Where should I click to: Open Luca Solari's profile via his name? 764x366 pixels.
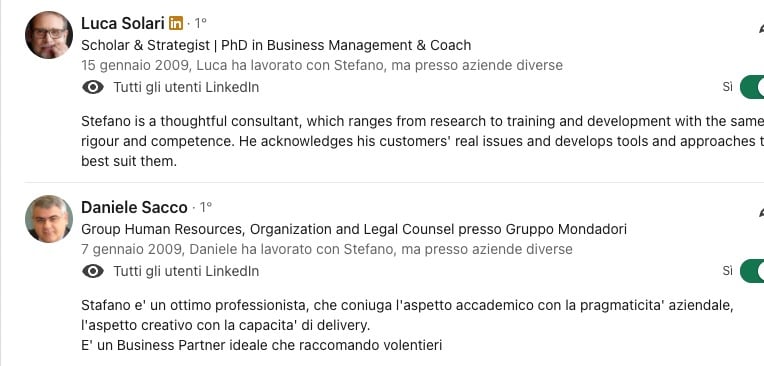(x=123, y=23)
